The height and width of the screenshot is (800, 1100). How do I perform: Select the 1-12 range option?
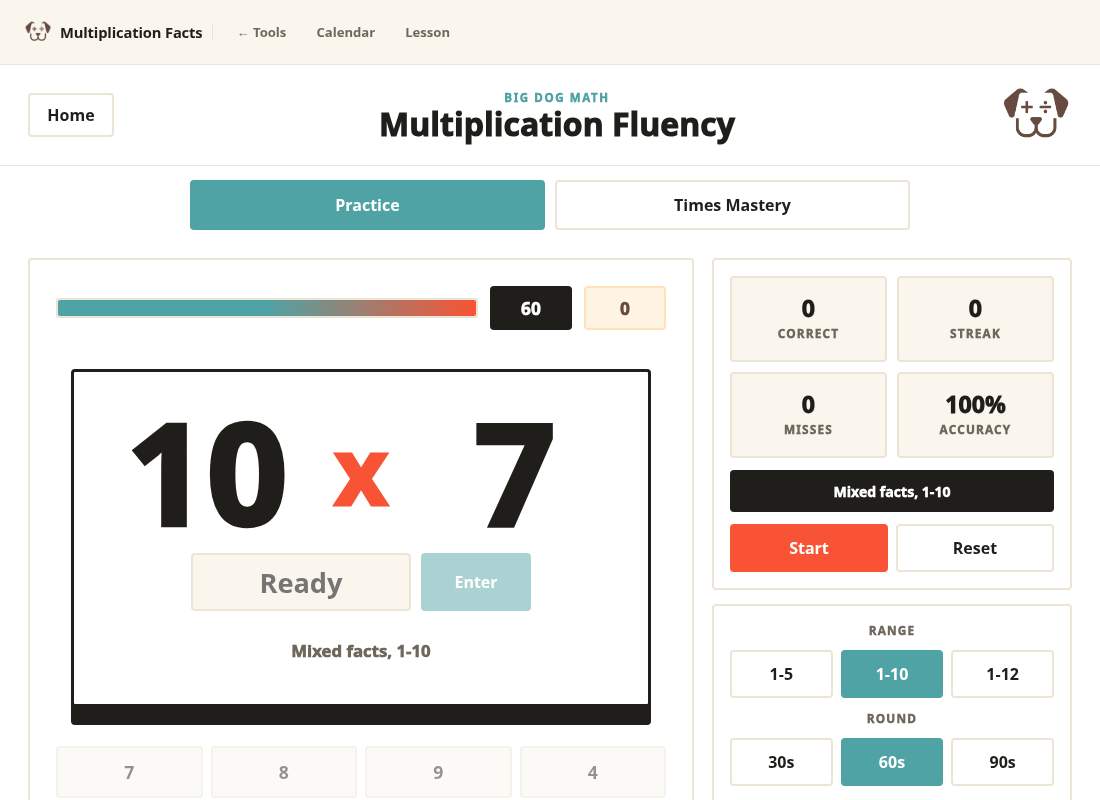coord(1002,674)
